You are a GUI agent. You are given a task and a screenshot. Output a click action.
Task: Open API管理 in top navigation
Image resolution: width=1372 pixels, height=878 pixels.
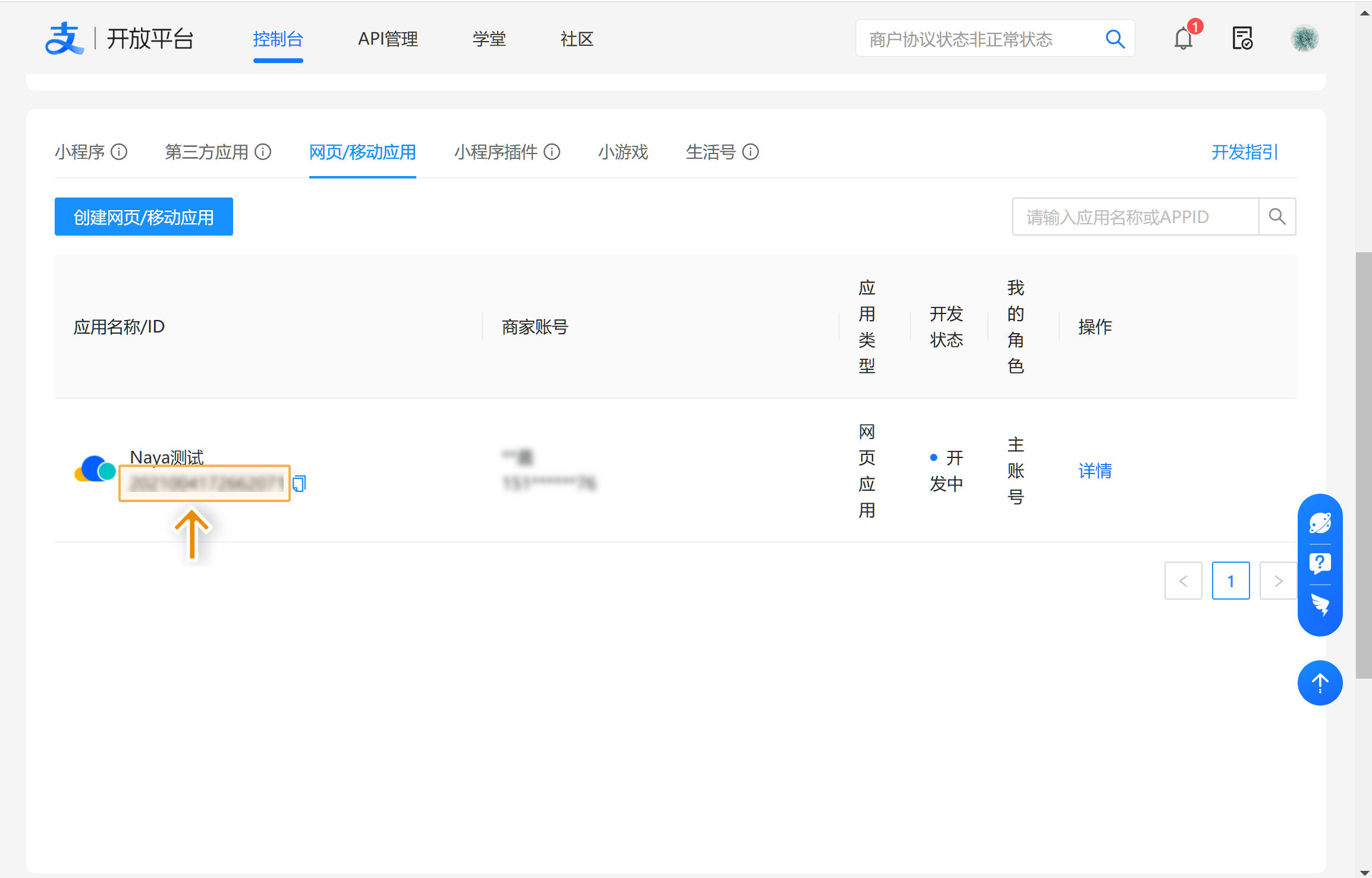(388, 39)
